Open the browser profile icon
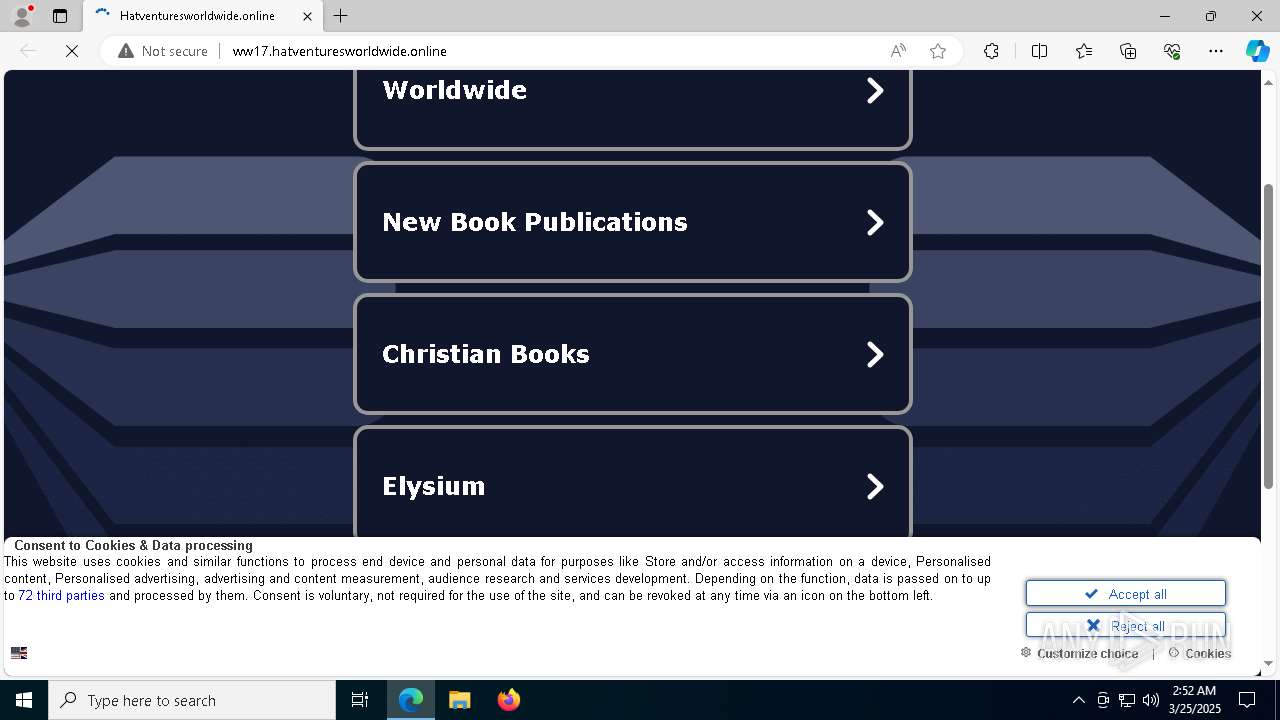 [x=22, y=16]
